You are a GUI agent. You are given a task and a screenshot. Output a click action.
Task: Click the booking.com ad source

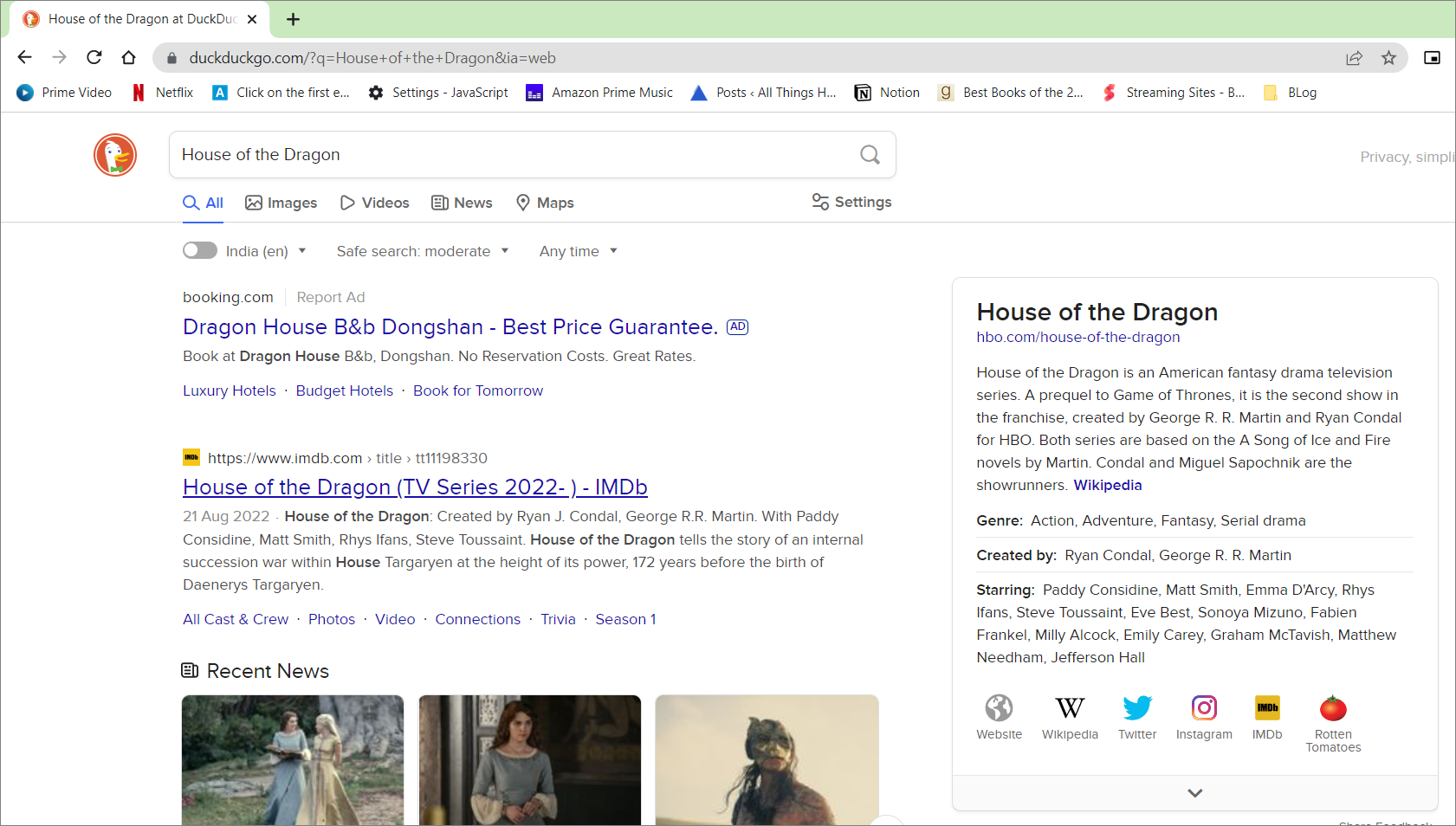pos(228,297)
